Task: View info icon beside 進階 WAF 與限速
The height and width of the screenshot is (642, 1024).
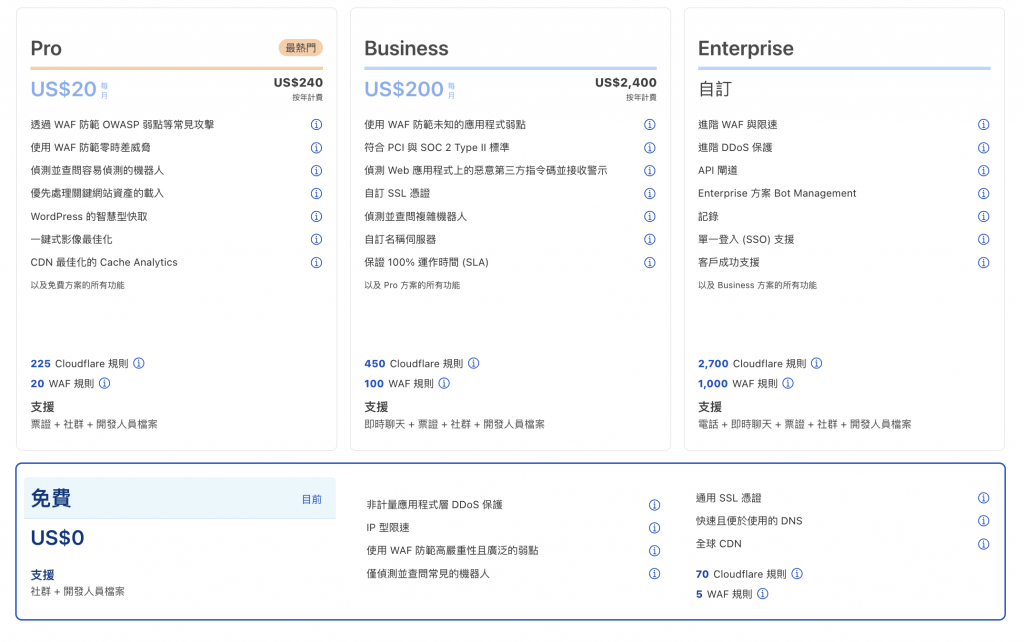Action: coord(984,125)
